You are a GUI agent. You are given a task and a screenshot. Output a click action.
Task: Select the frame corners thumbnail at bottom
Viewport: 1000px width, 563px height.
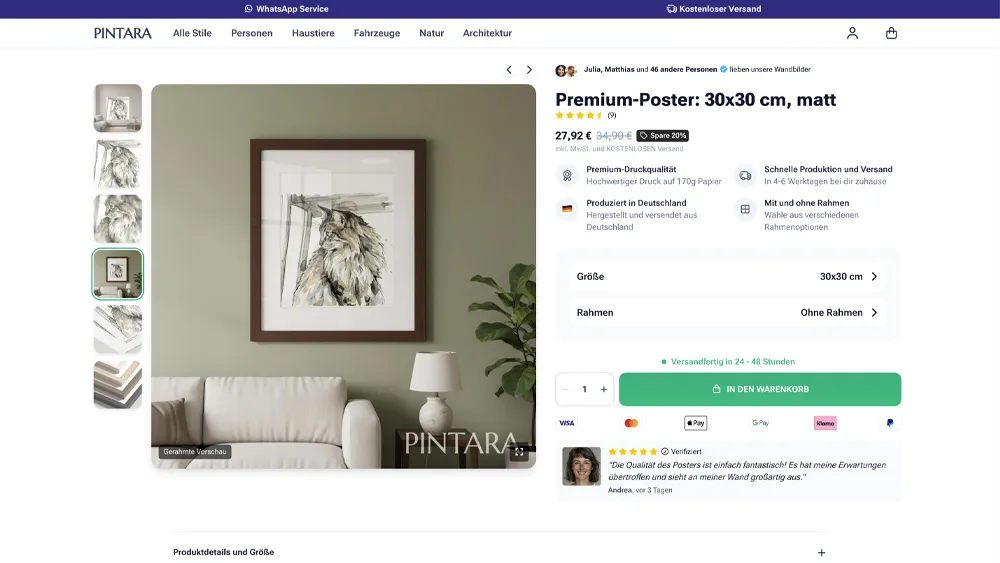118,384
